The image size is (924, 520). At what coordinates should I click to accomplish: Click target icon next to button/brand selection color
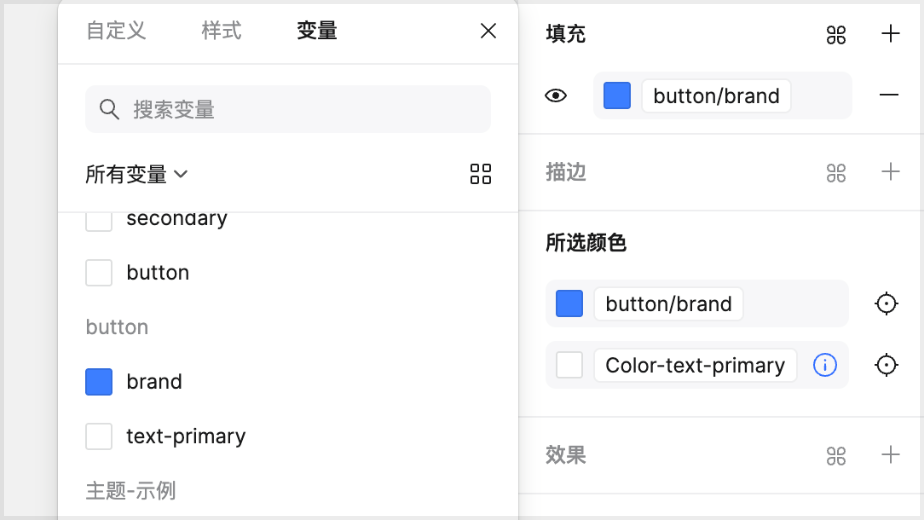886,304
